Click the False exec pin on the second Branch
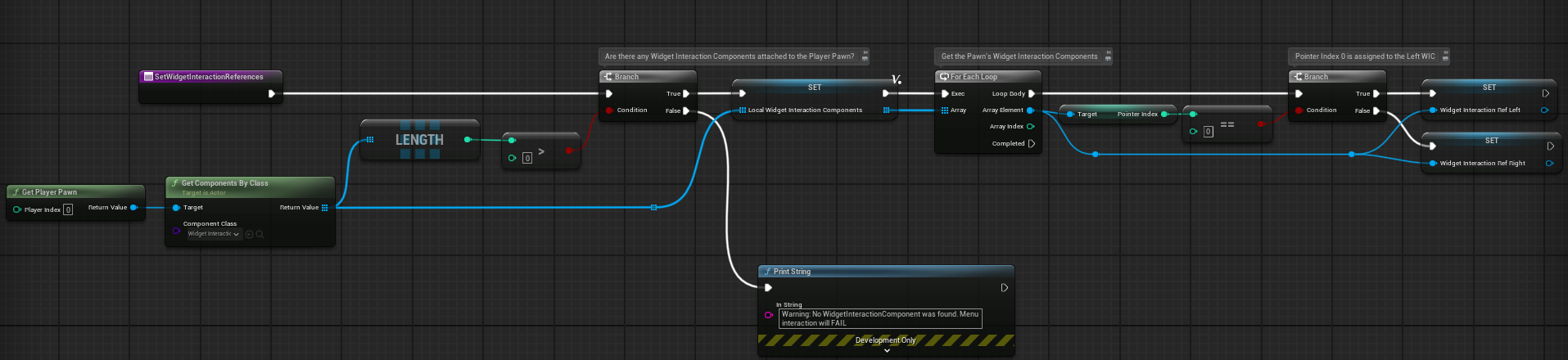1568x360 pixels. click(x=1376, y=110)
